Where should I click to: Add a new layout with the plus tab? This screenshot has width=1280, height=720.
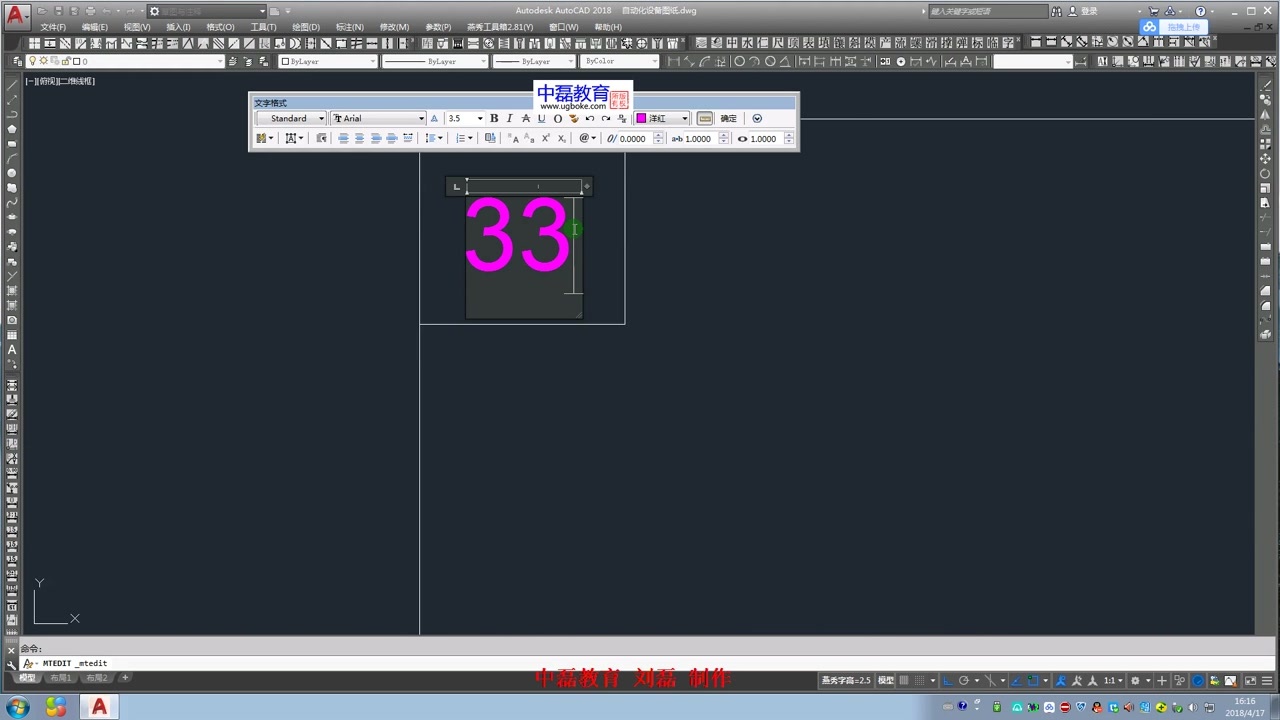pyautogui.click(x=125, y=678)
